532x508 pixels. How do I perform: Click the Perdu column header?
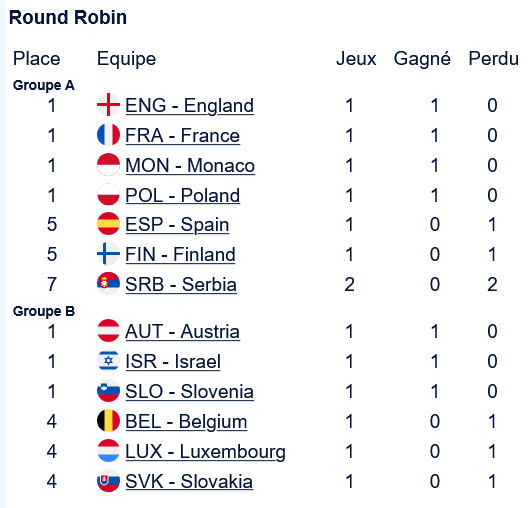[x=494, y=58]
